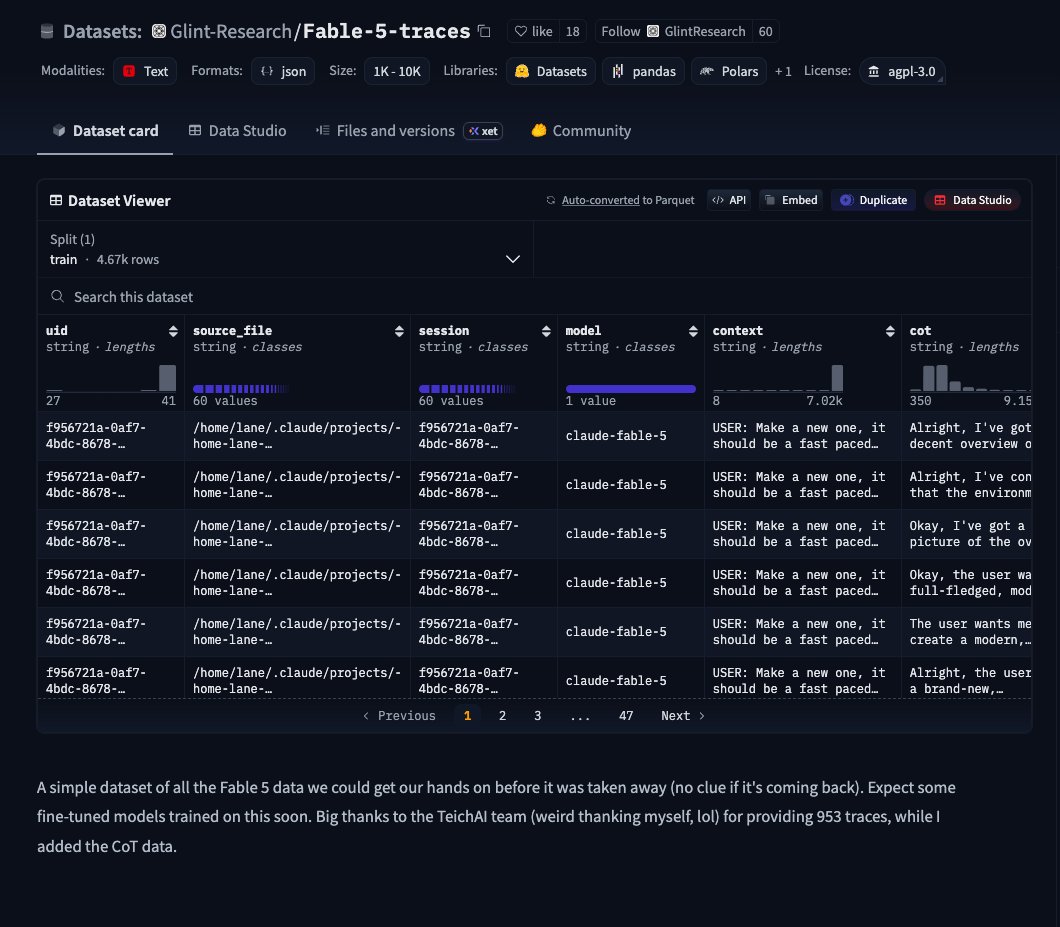The width and height of the screenshot is (1060, 927).
Task: Switch to the Community tab
Action: pos(581,130)
